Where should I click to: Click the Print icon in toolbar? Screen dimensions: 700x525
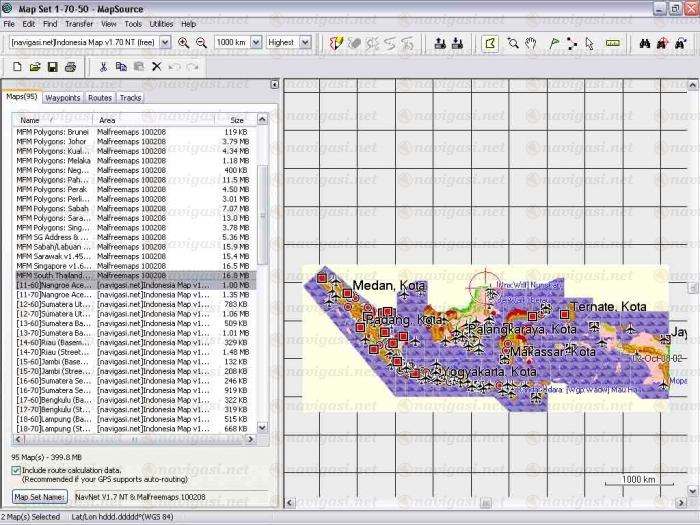point(71,67)
